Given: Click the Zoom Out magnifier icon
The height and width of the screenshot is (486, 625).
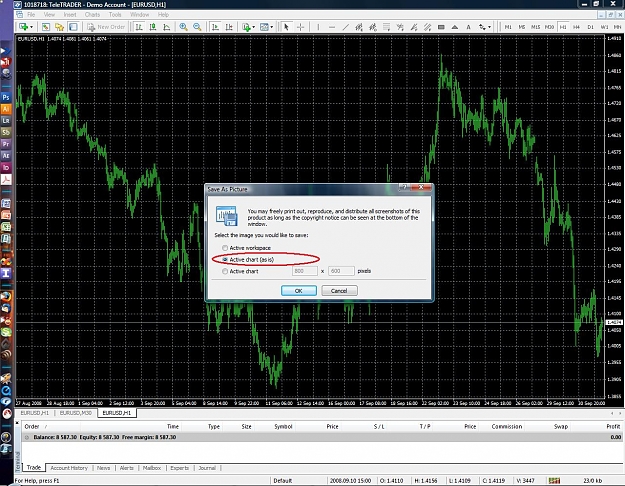Looking at the screenshot, I should tap(197, 27).
